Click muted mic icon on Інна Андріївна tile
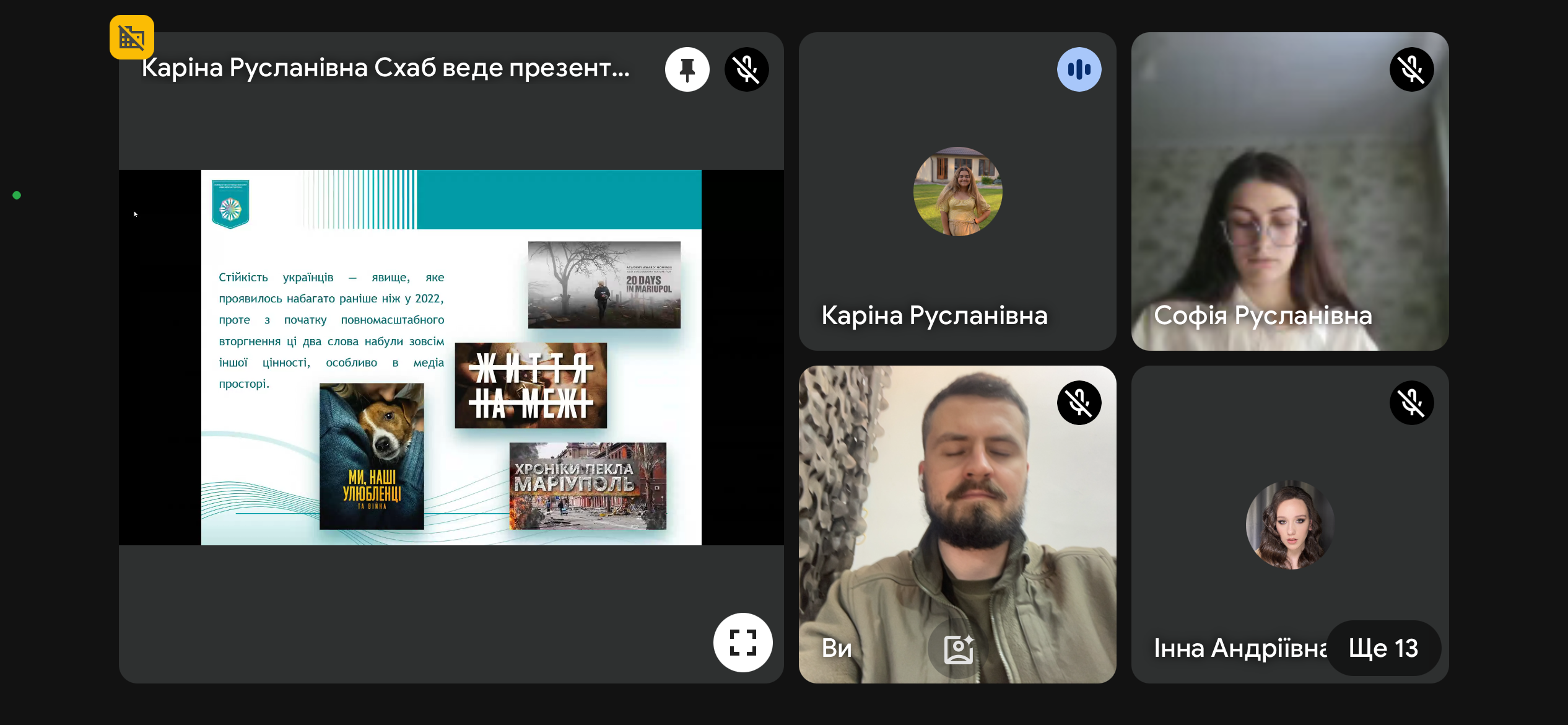 click(x=1411, y=403)
